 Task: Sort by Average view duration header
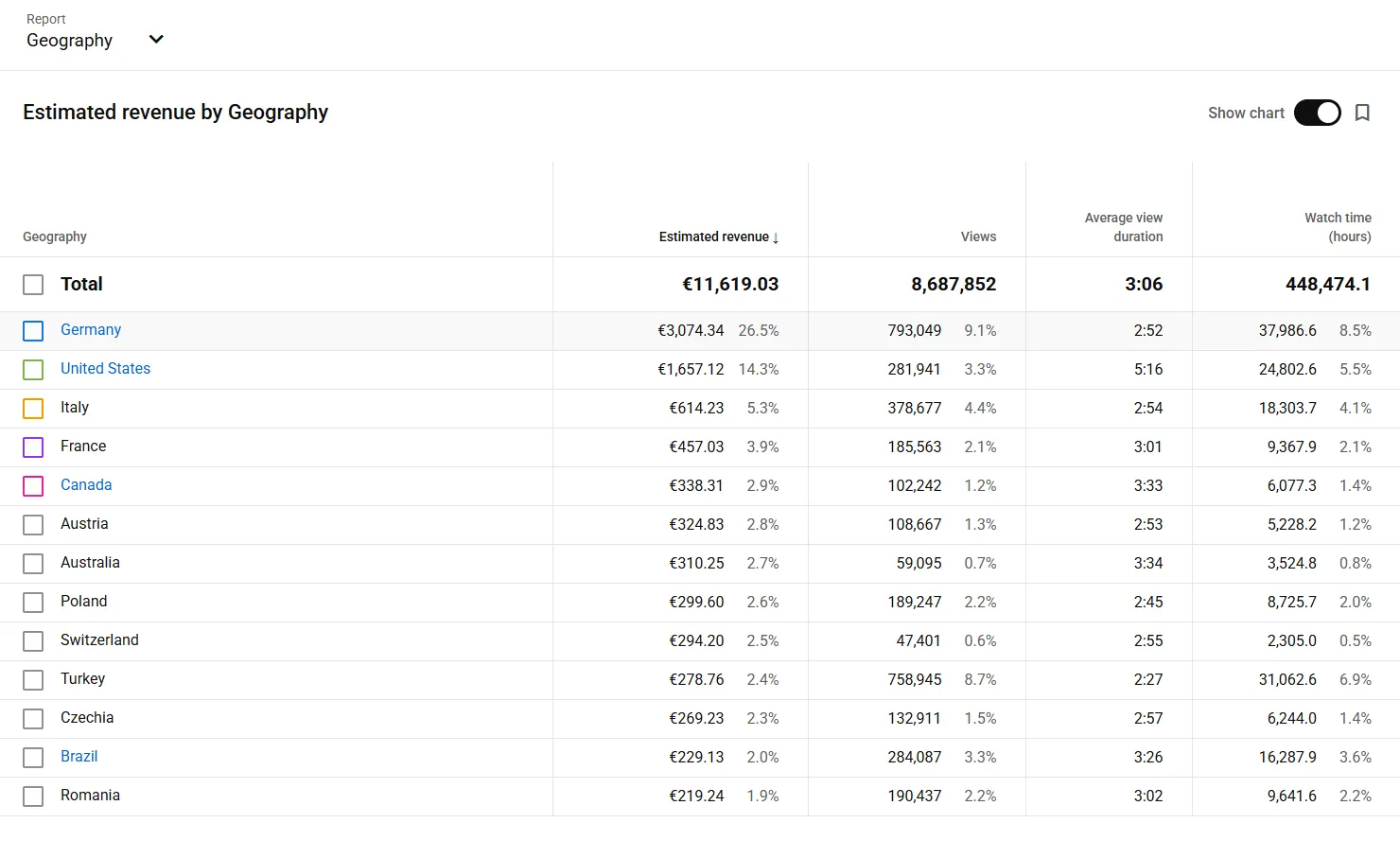click(x=1124, y=227)
